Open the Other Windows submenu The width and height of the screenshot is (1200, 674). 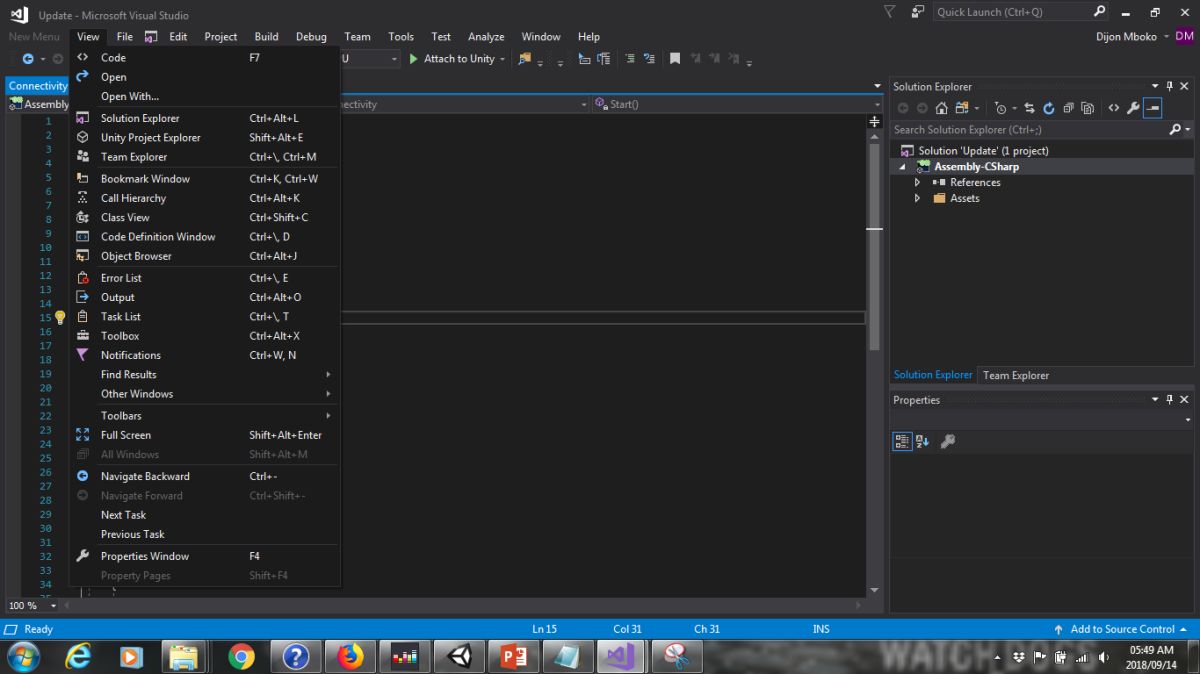[205, 394]
